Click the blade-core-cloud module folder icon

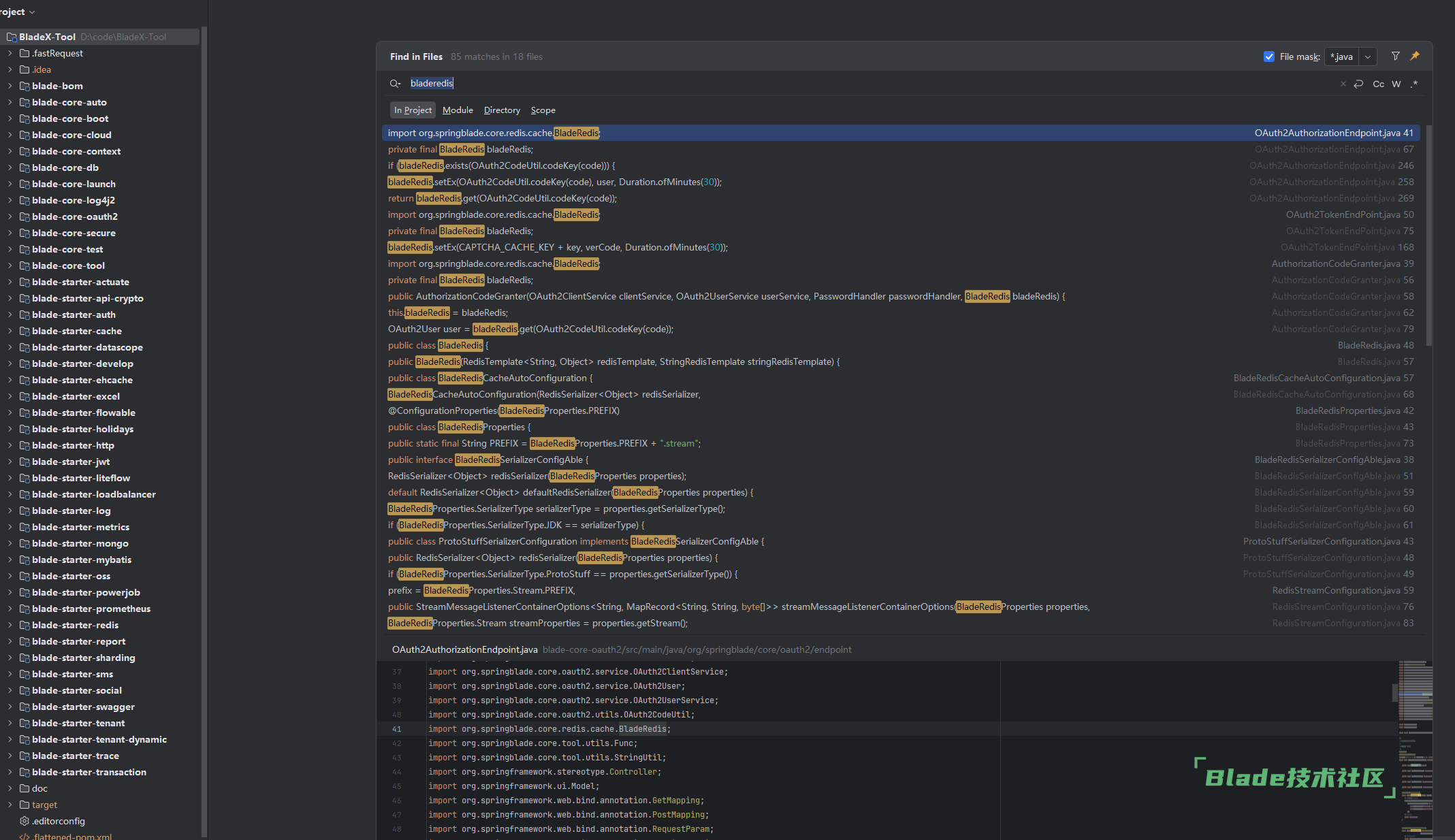(25, 135)
